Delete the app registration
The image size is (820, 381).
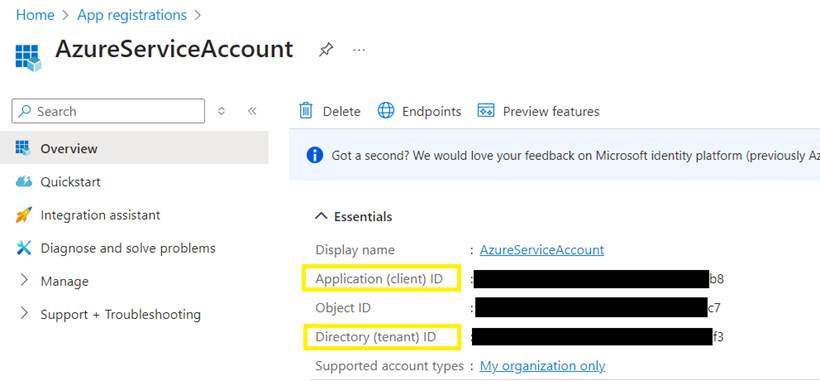pyautogui.click(x=329, y=111)
